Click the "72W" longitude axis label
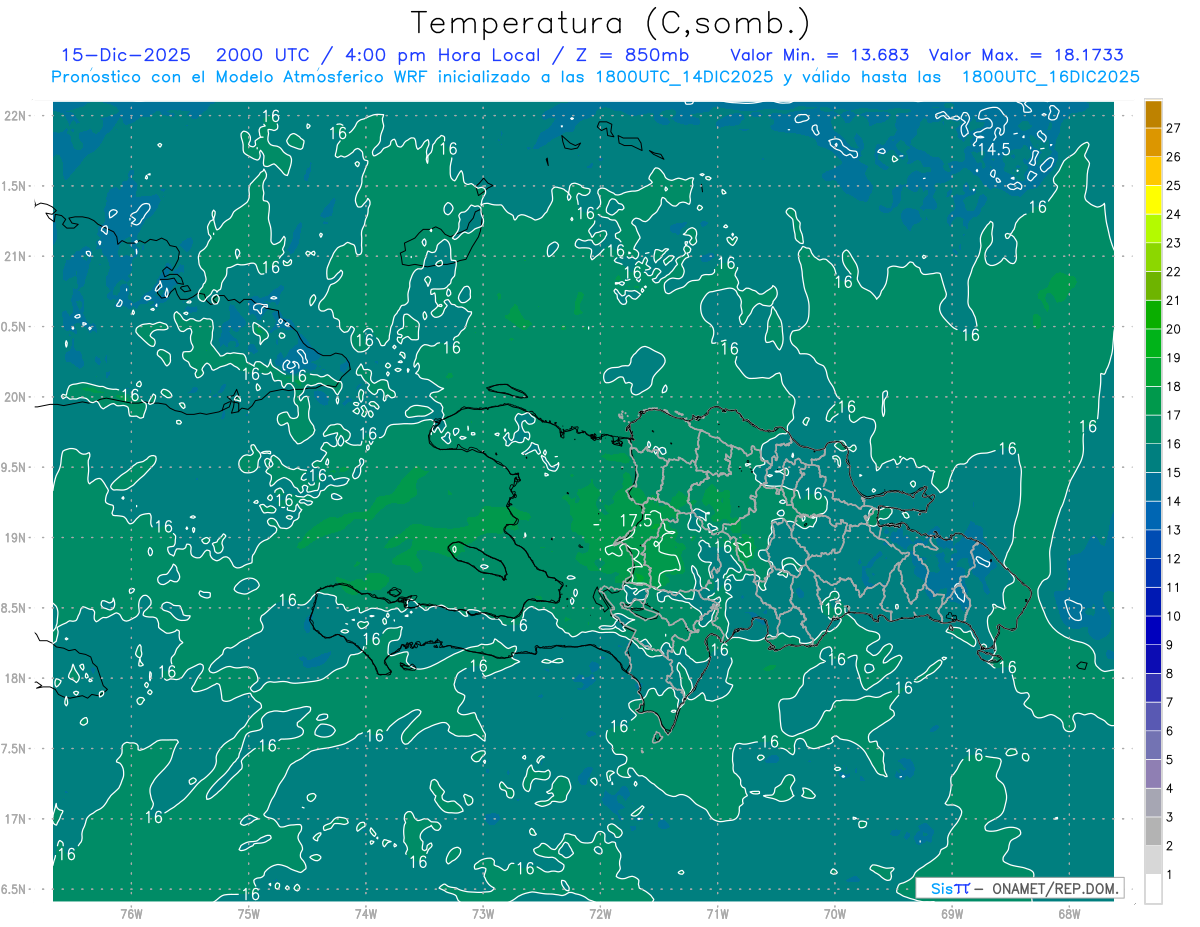Viewport: 1200px width, 927px height. click(600, 914)
